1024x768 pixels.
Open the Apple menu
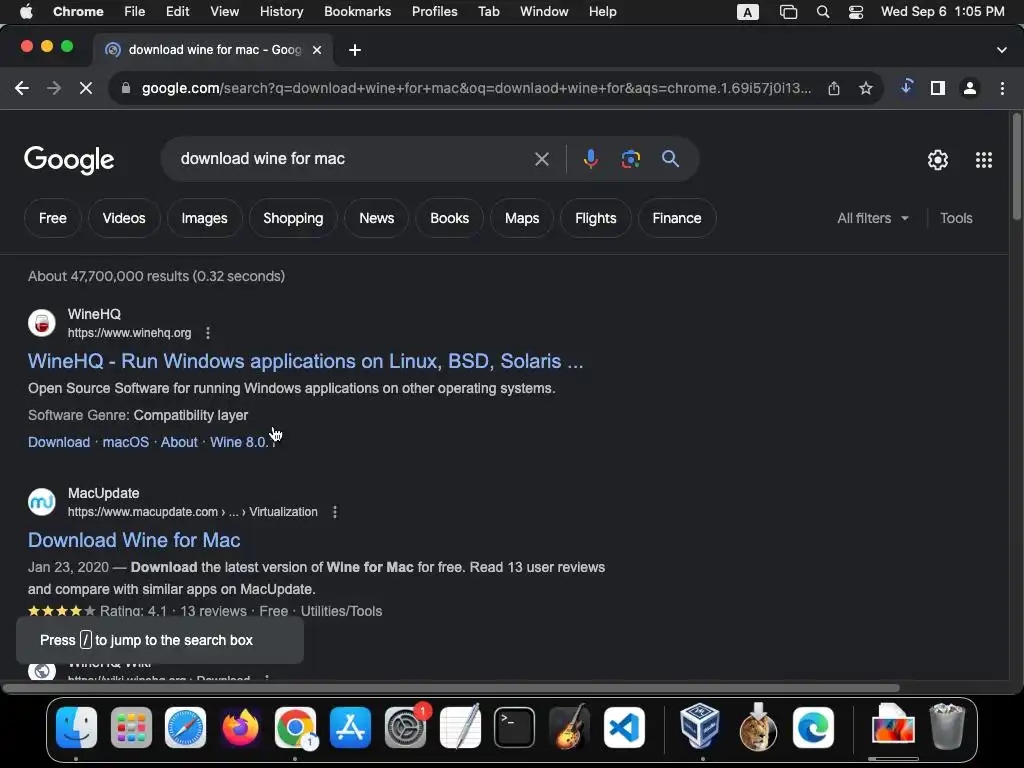(25, 12)
